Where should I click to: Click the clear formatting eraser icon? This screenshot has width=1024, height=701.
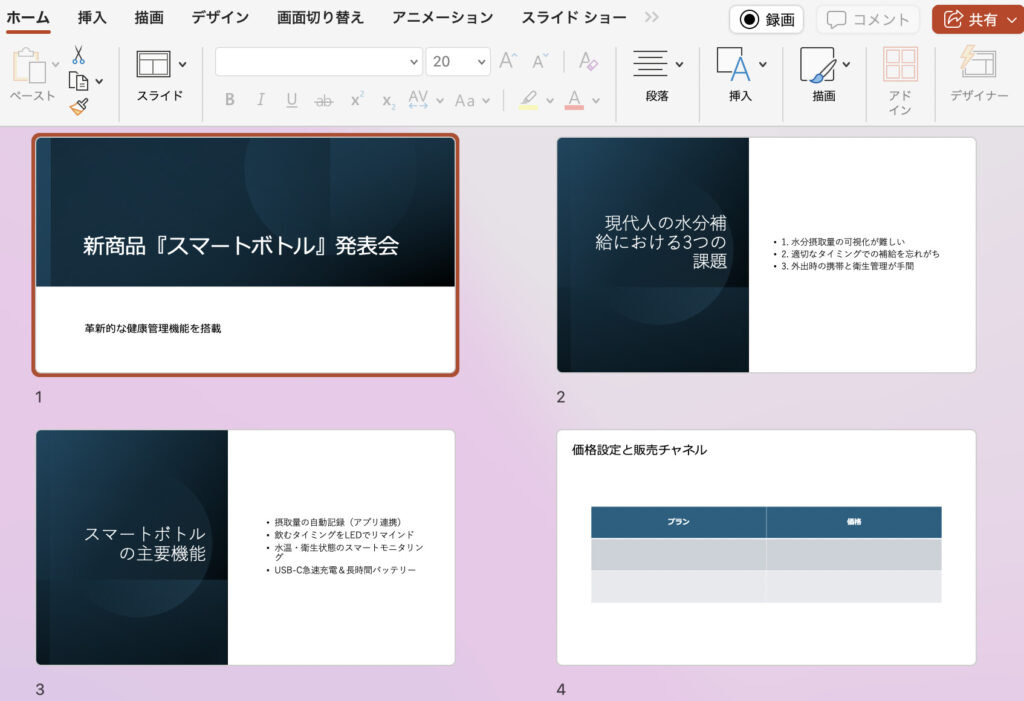(588, 62)
